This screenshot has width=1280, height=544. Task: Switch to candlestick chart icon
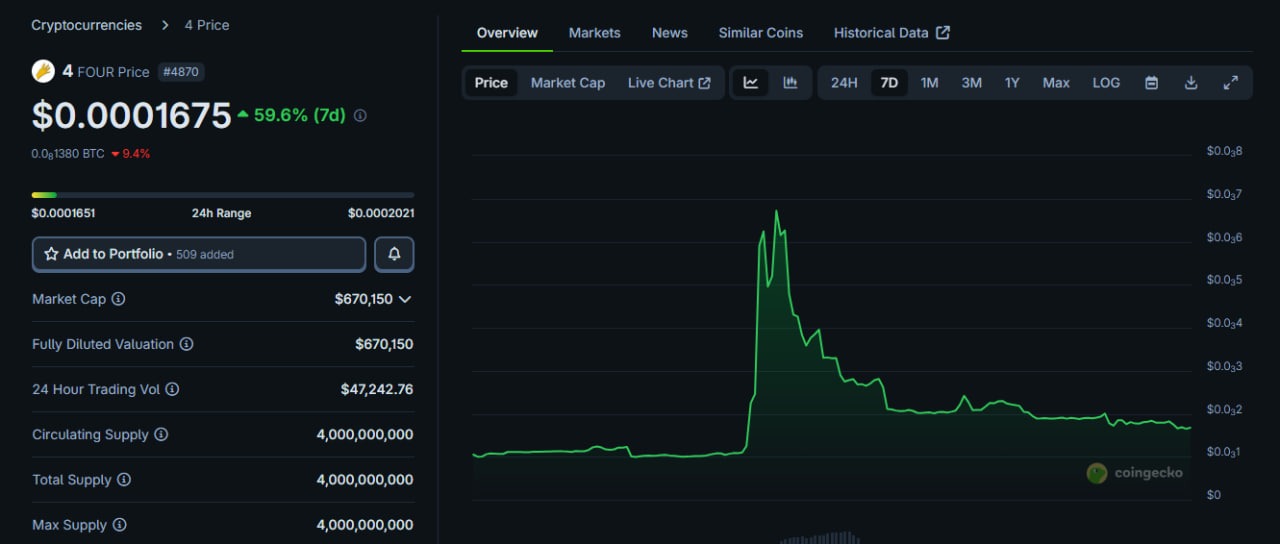pos(790,83)
